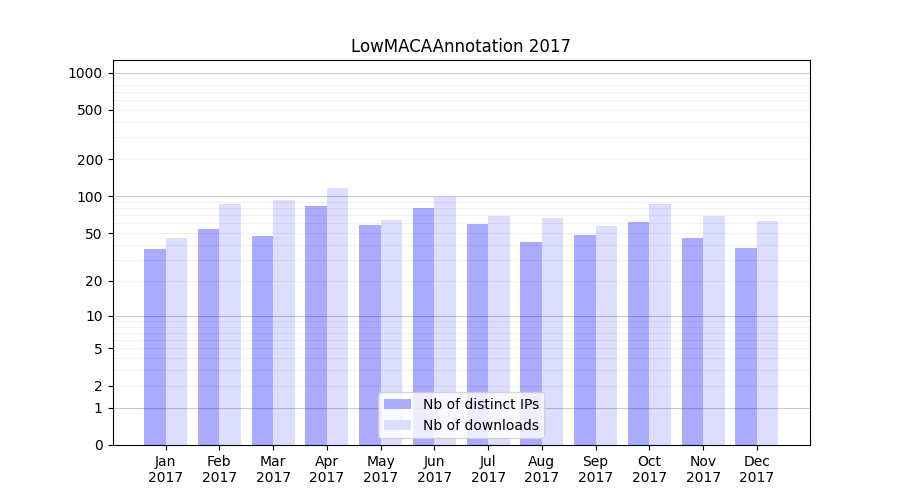Select the November 2017 downloads bar
Viewport: 900px width, 500px height.
coord(714,330)
